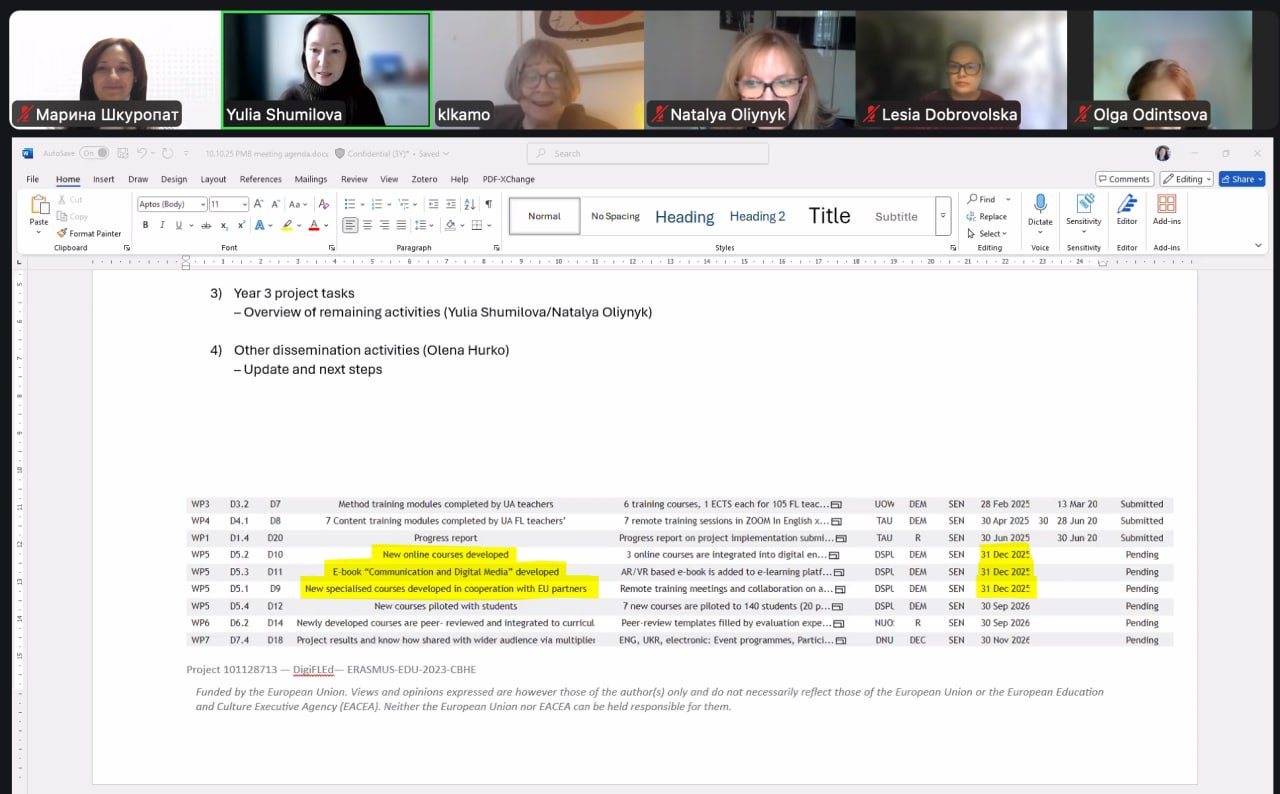
Task: Click the Sort paragraph icon
Action: (472, 204)
